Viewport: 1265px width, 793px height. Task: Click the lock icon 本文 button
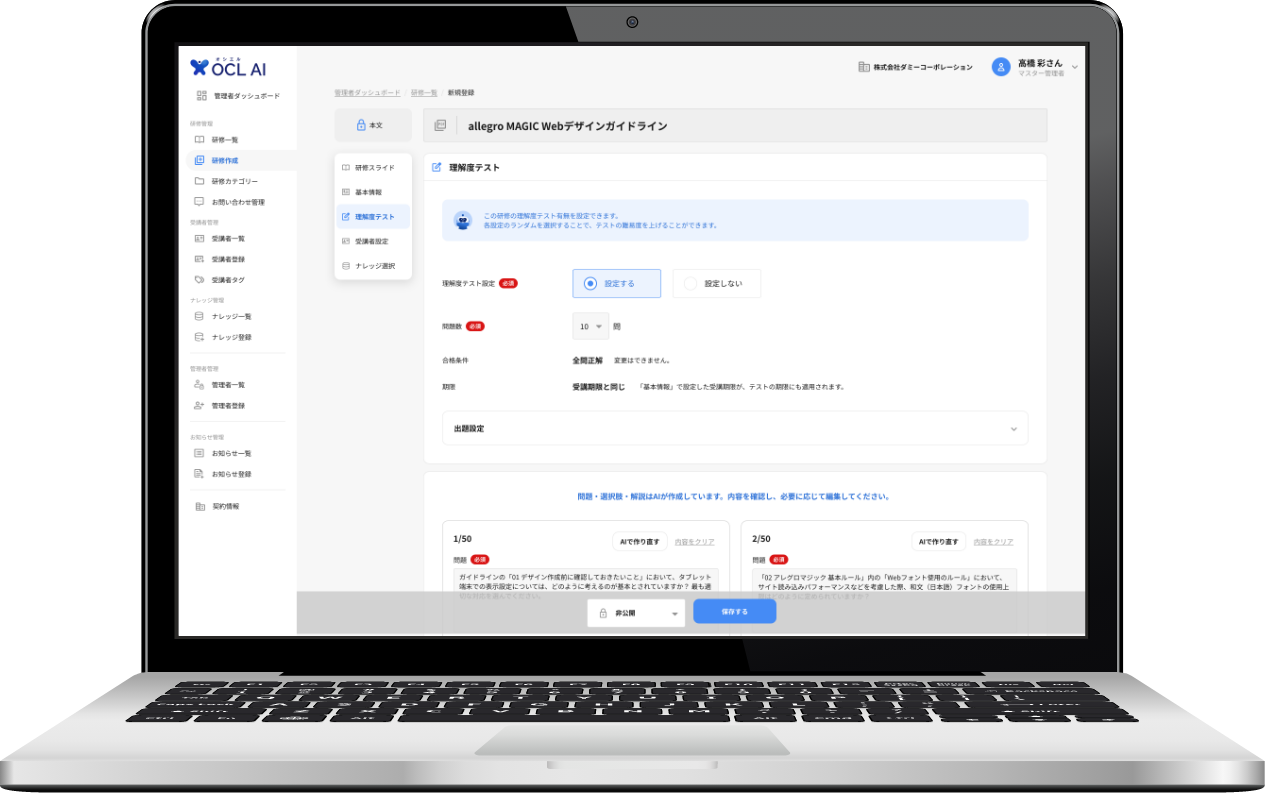tap(372, 125)
